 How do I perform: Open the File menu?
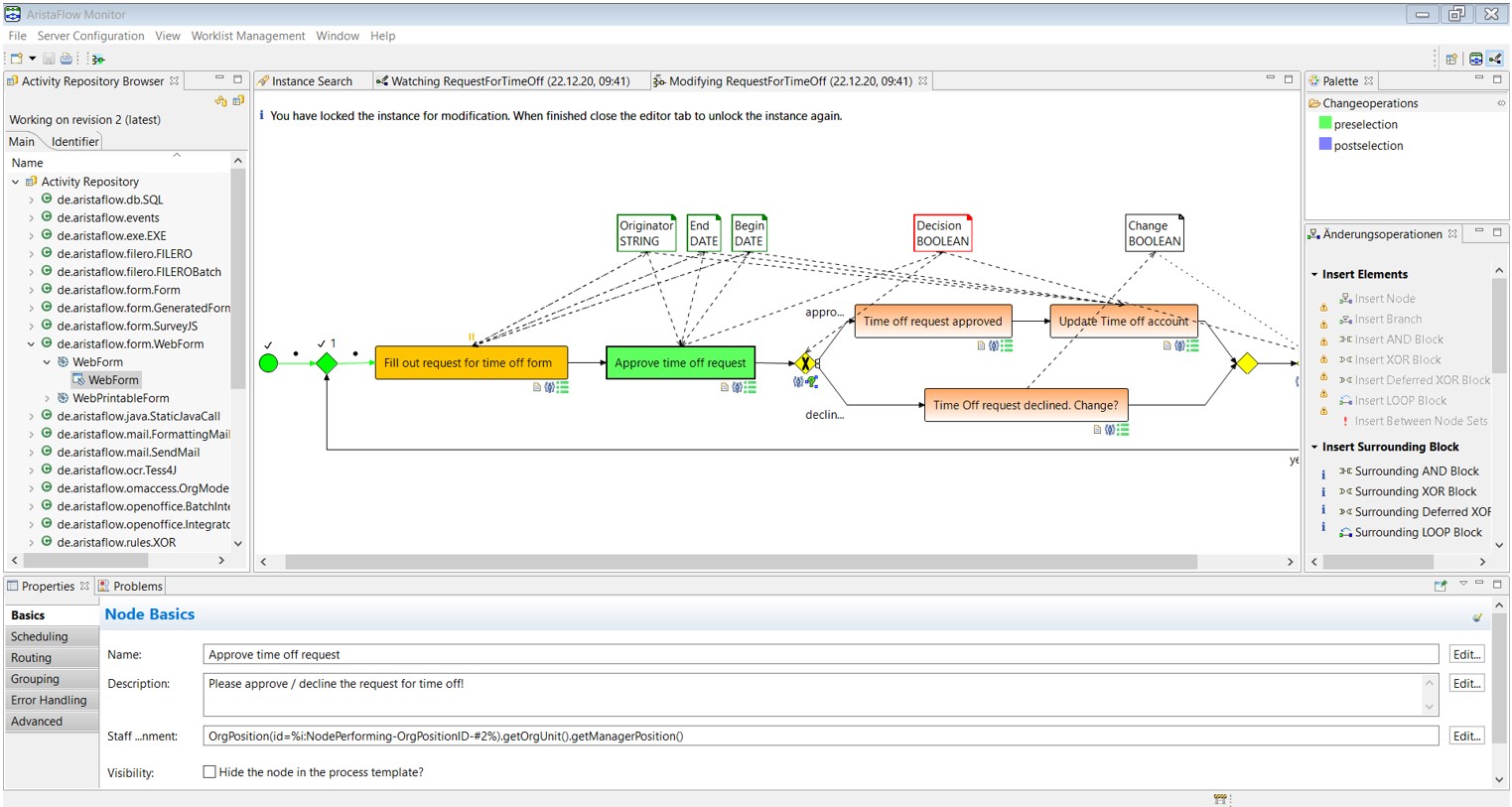pos(17,36)
